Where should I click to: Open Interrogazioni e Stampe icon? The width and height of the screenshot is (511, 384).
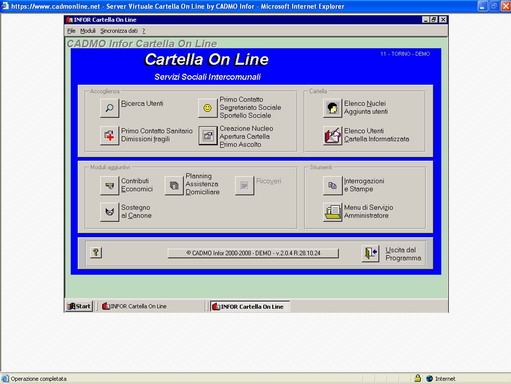pos(332,186)
